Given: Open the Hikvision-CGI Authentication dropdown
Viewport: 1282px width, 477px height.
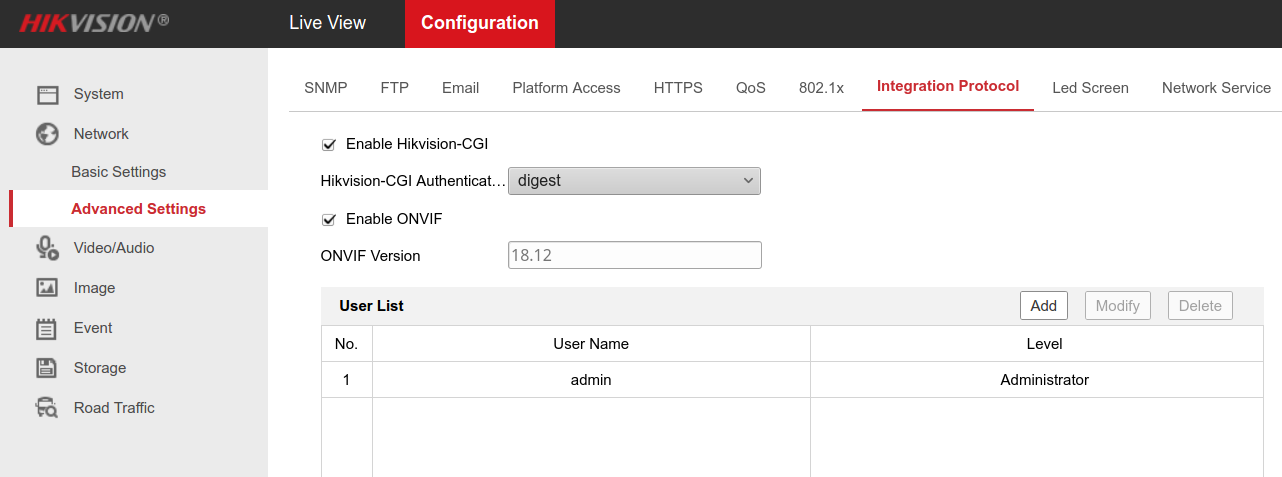Looking at the screenshot, I should [635, 181].
